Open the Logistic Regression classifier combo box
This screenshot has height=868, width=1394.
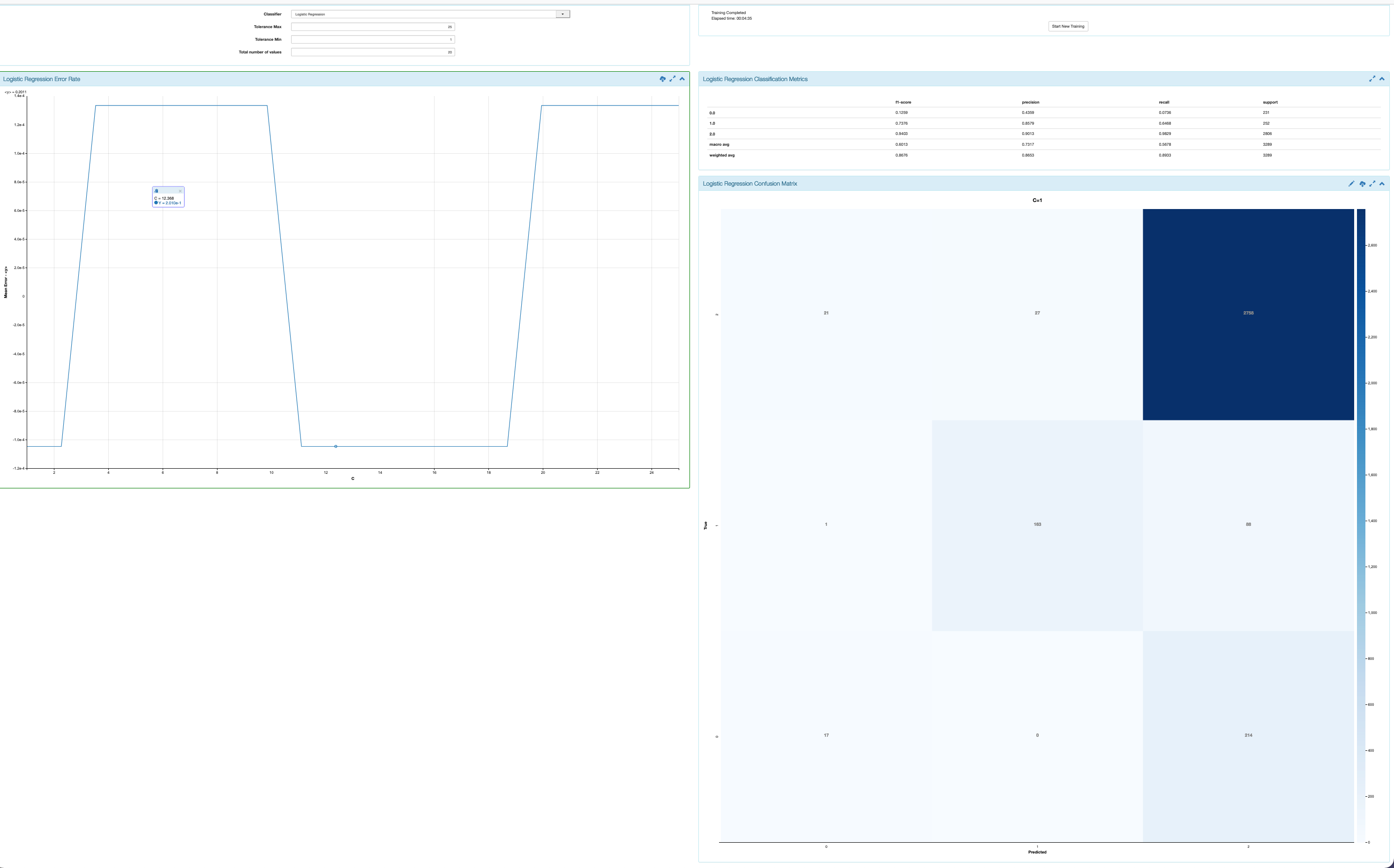click(x=431, y=15)
